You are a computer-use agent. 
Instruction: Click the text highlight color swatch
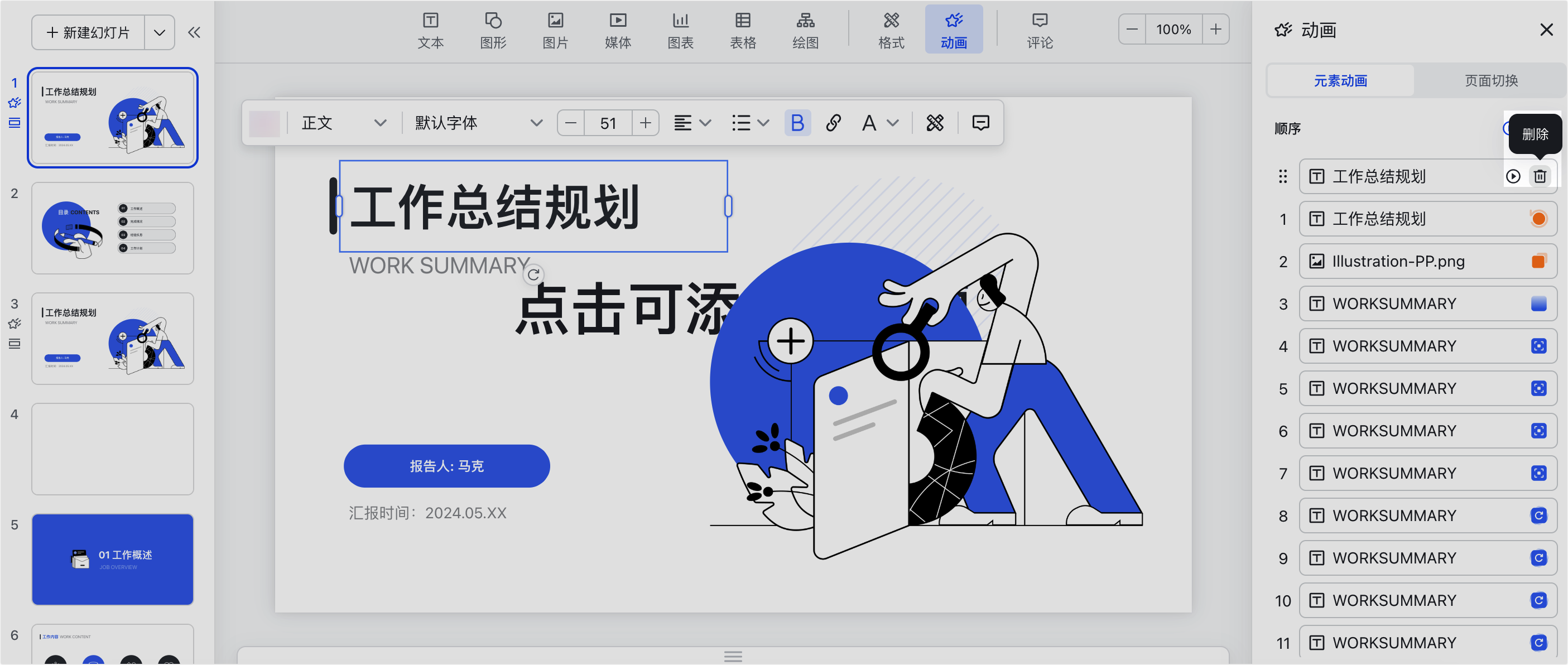[264, 123]
